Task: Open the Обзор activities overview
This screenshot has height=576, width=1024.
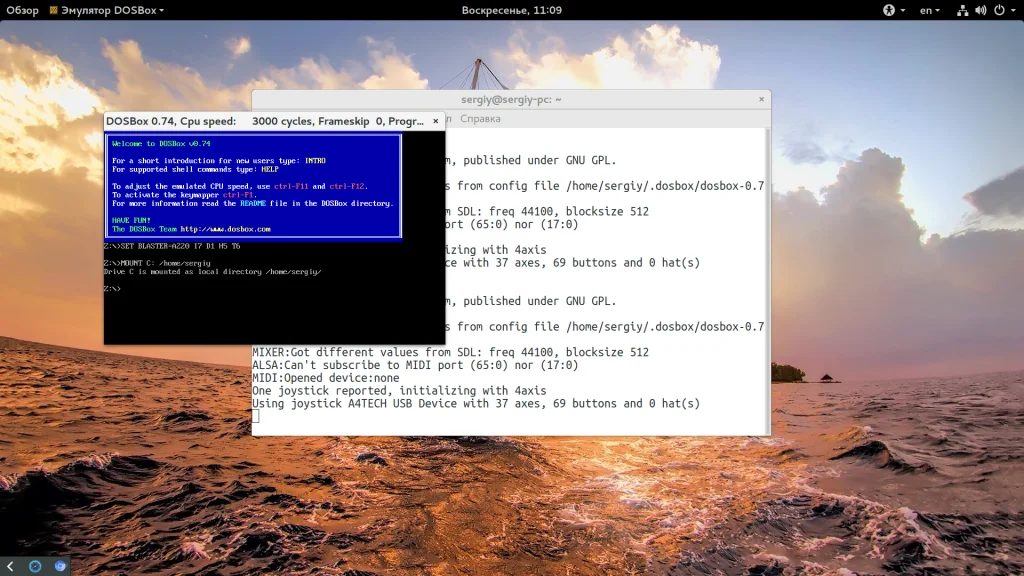Action: (x=22, y=10)
